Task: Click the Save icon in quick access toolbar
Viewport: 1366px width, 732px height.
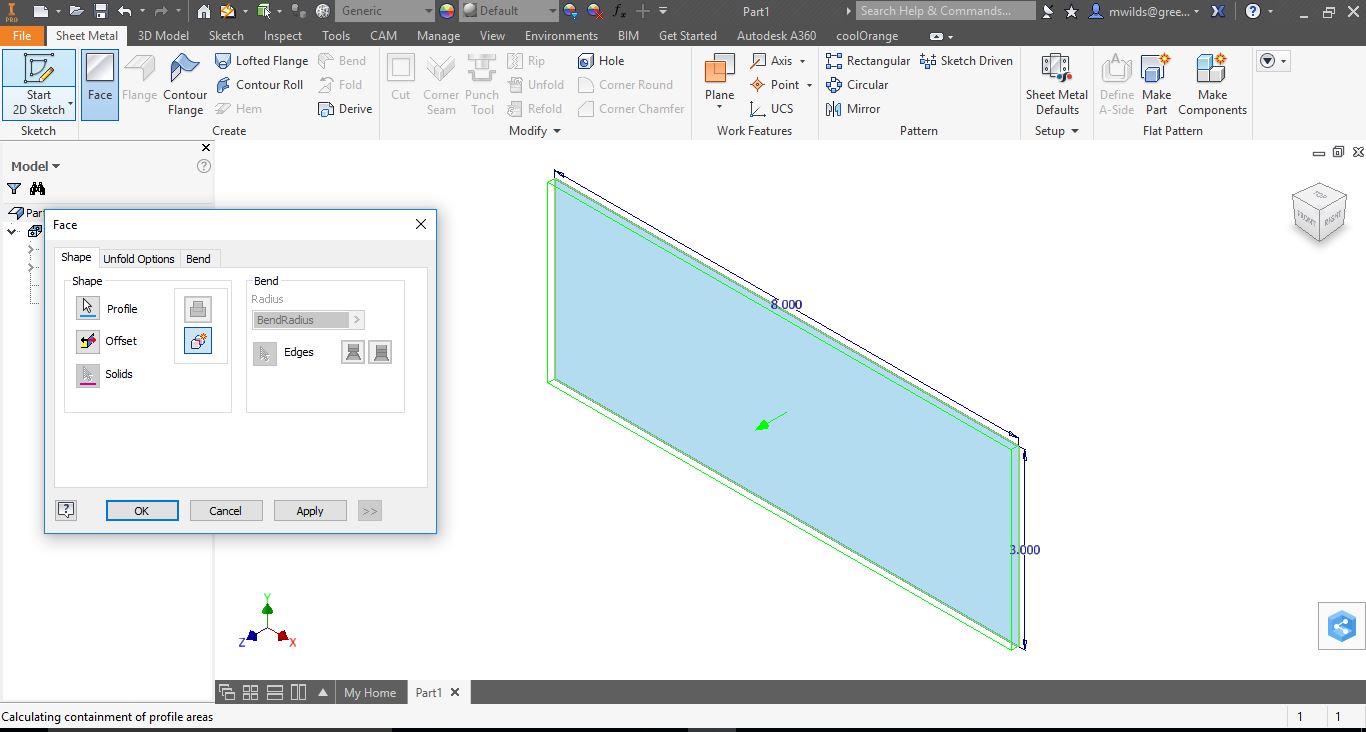Action: click(101, 11)
